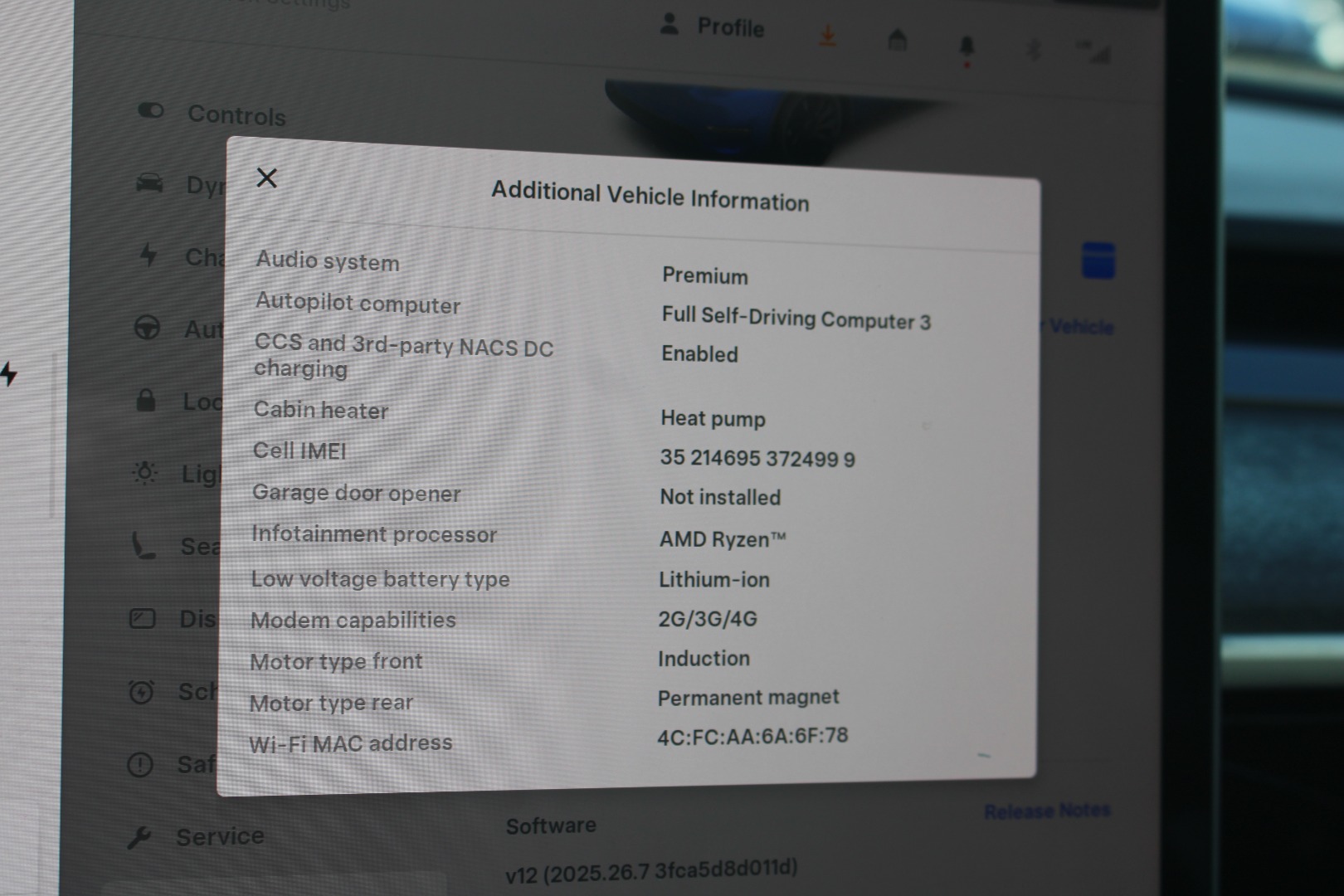Open the Controls menu item
This screenshot has height=896, width=1344.
(236, 114)
